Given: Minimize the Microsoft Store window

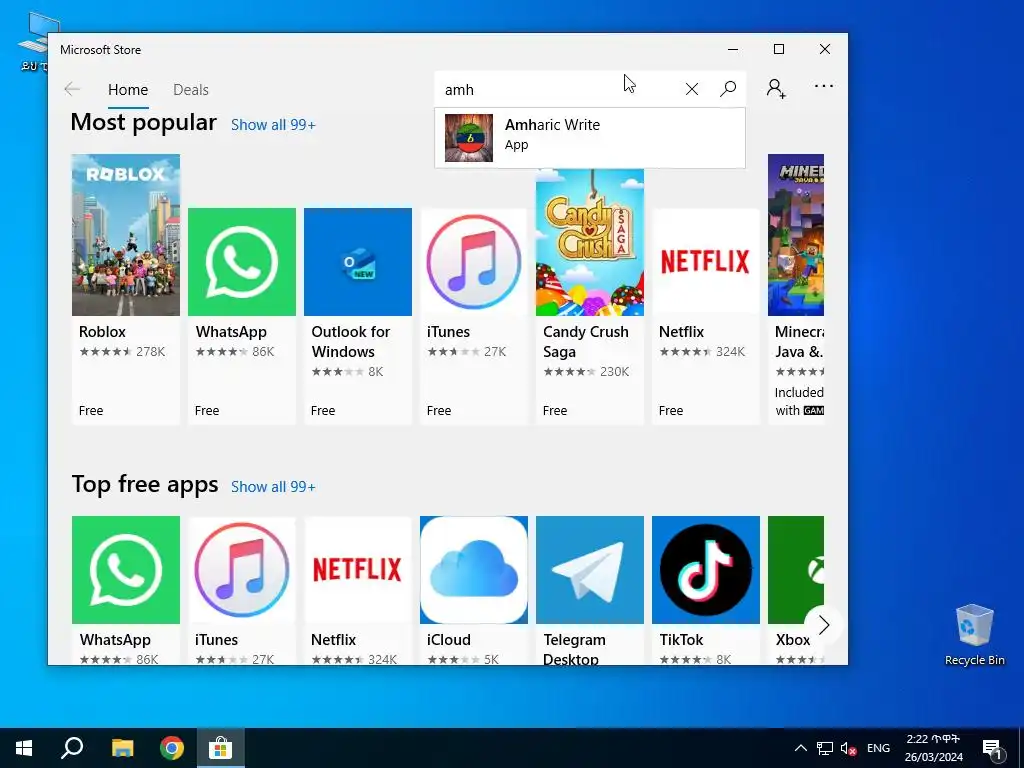Looking at the screenshot, I should (733, 50).
